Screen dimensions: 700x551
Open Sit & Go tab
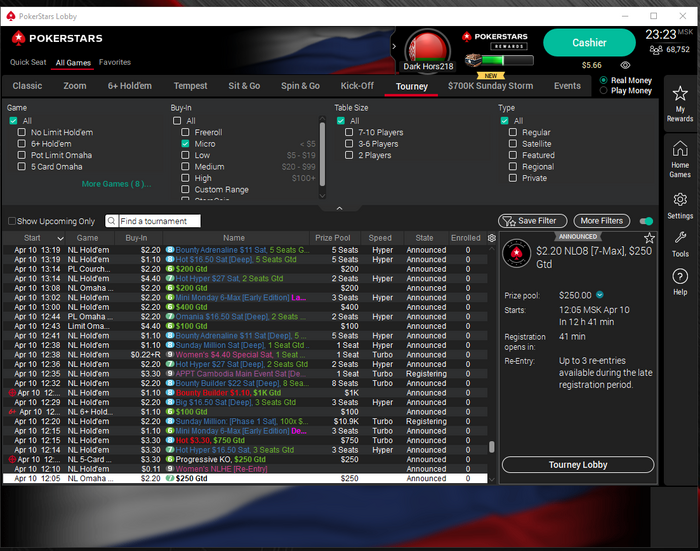pyautogui.click(x=244, y=86)
